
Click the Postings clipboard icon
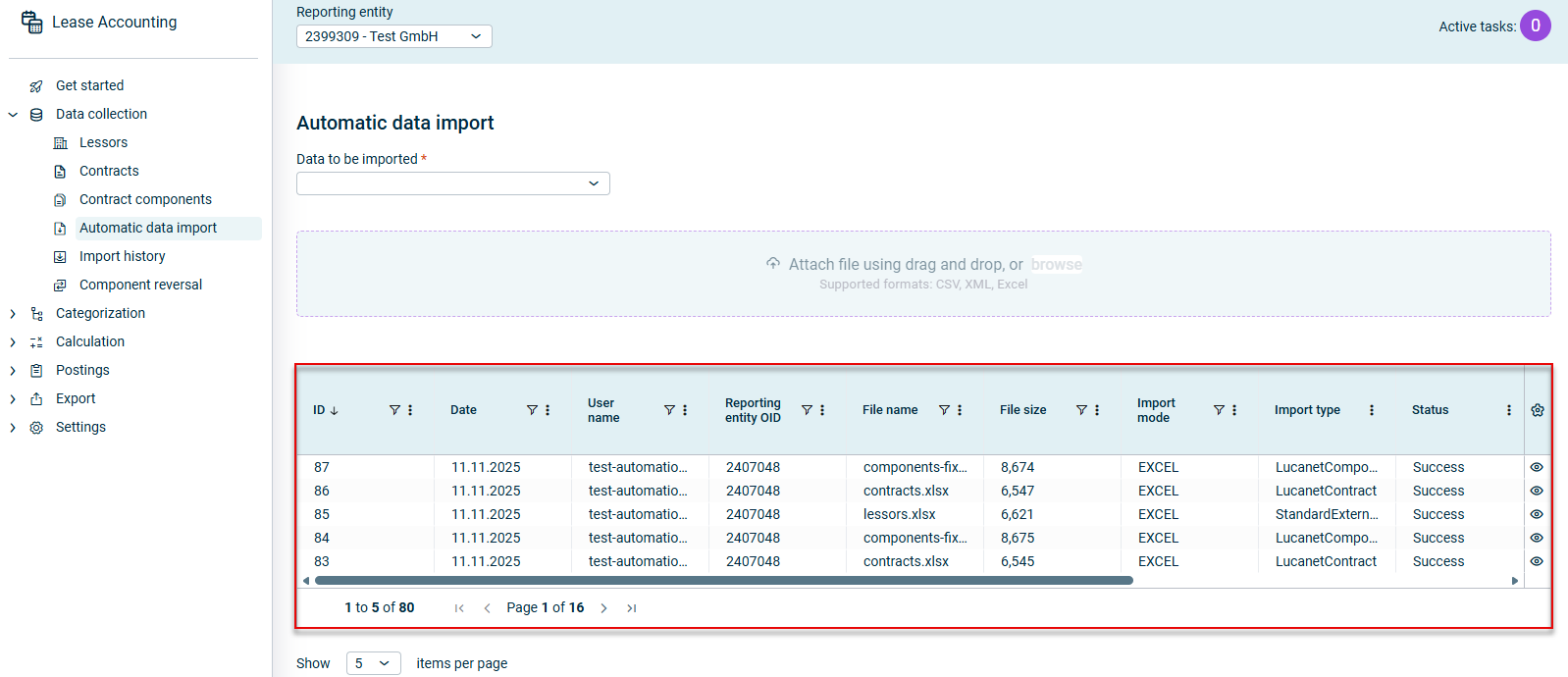pos(36,371)
